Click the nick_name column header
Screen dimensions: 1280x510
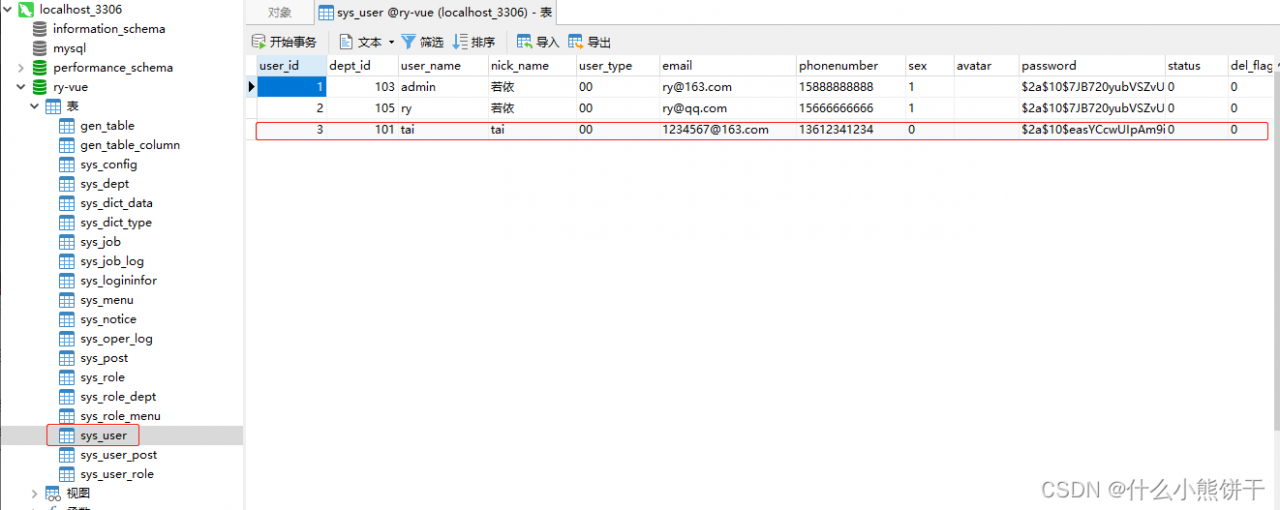(x=532, y=66)
